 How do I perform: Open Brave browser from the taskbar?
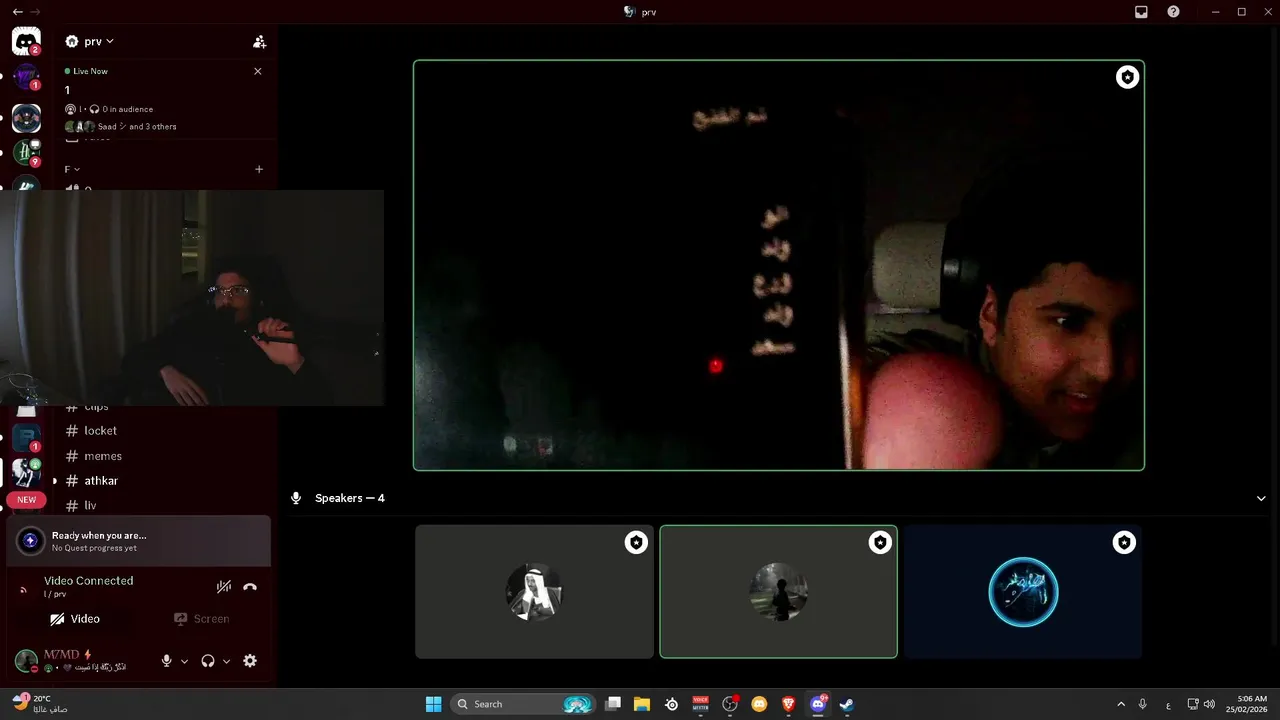point(788,704)
